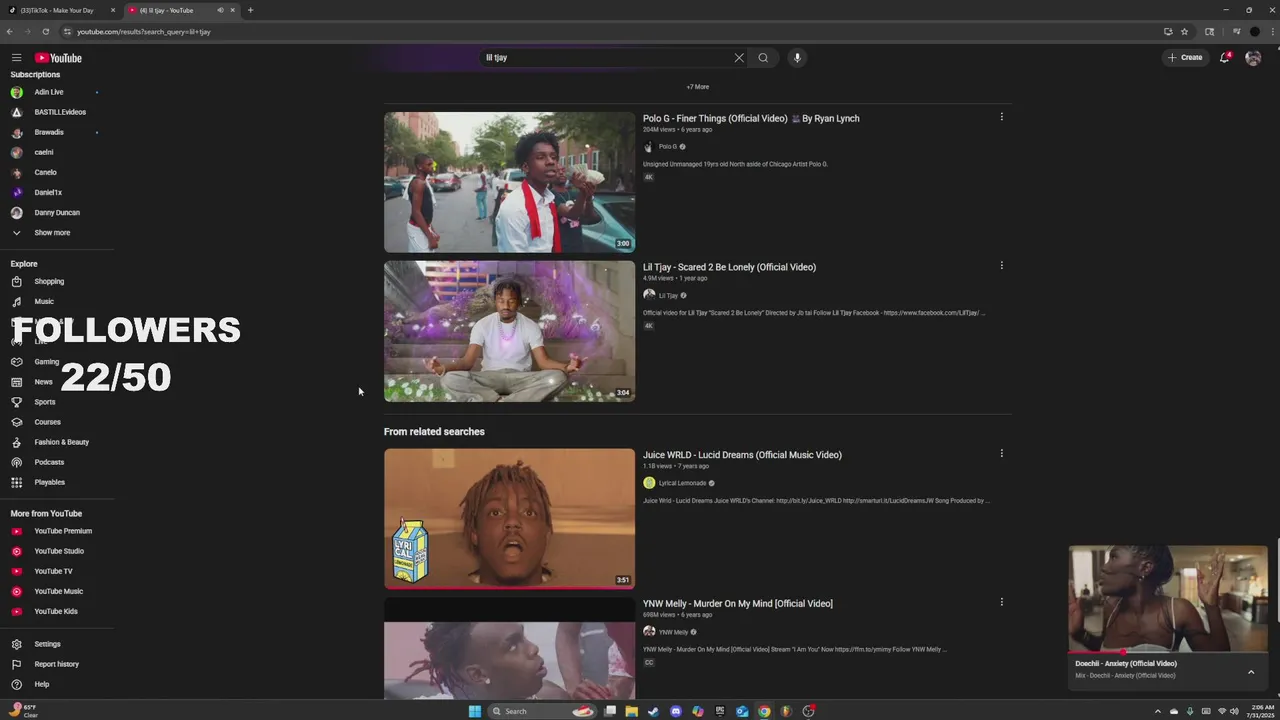Screen dimensions: 1280x720
Task: Play the Juice WRLD Lucid Dreams thumbnail
Action: click(x=509, y=518)
